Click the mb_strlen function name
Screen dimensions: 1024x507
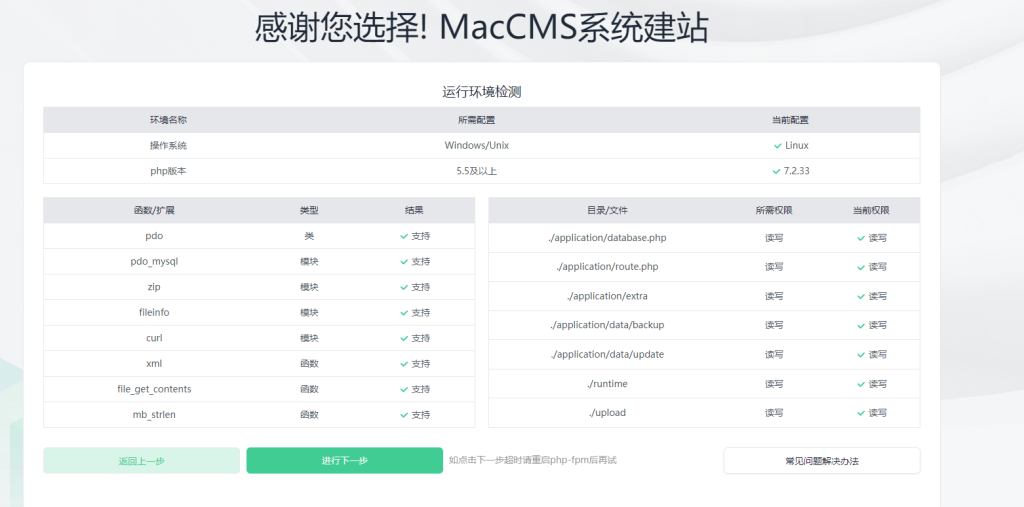[x=154, y=414]
